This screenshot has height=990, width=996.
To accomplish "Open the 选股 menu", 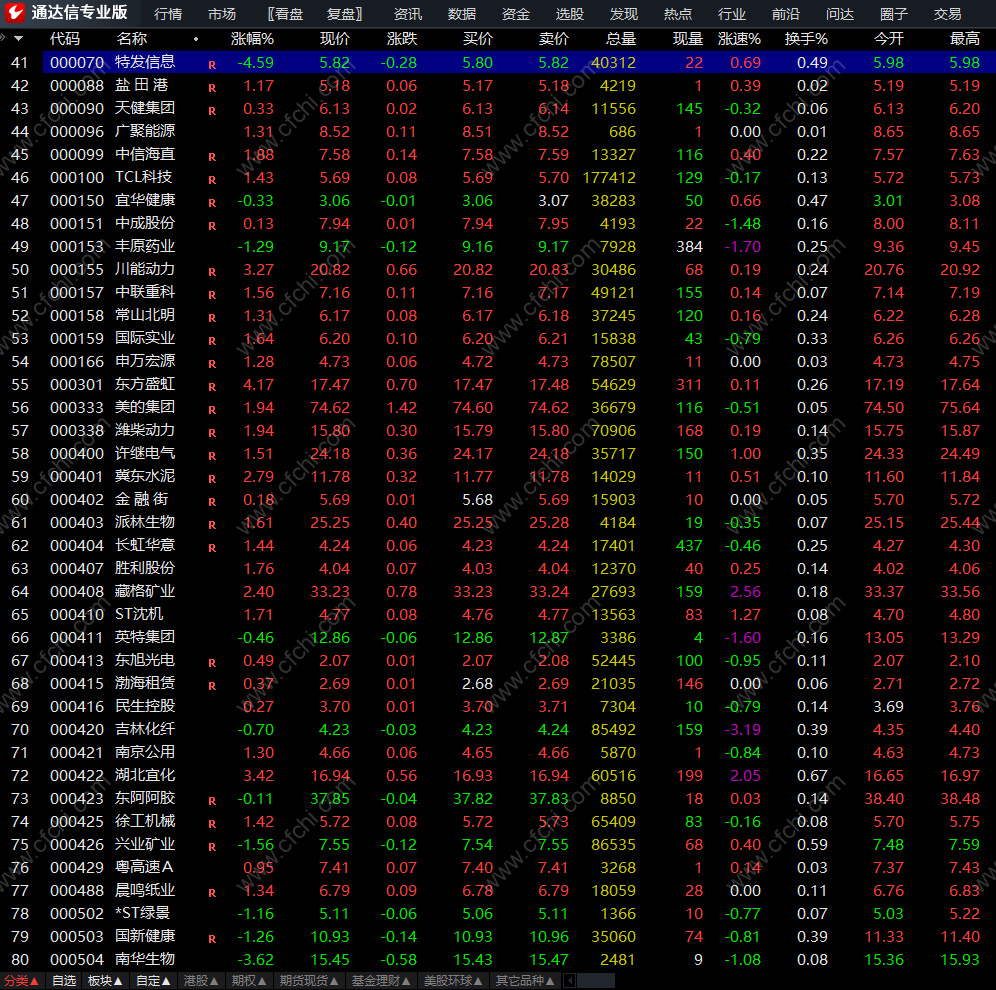I will 569,14.
